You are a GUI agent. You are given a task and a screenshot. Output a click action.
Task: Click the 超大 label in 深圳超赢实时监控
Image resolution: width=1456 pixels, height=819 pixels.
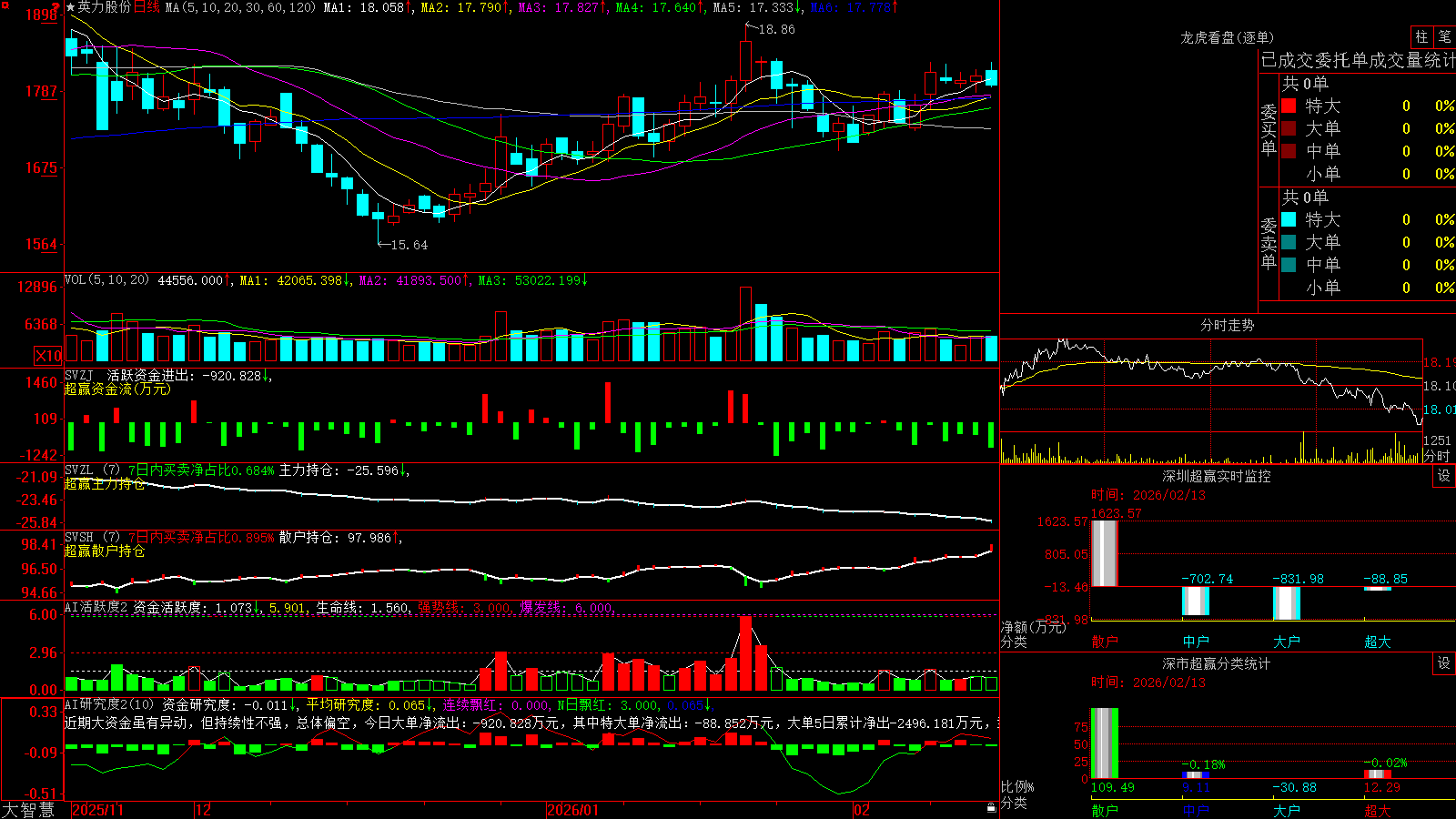[1378, 642]
